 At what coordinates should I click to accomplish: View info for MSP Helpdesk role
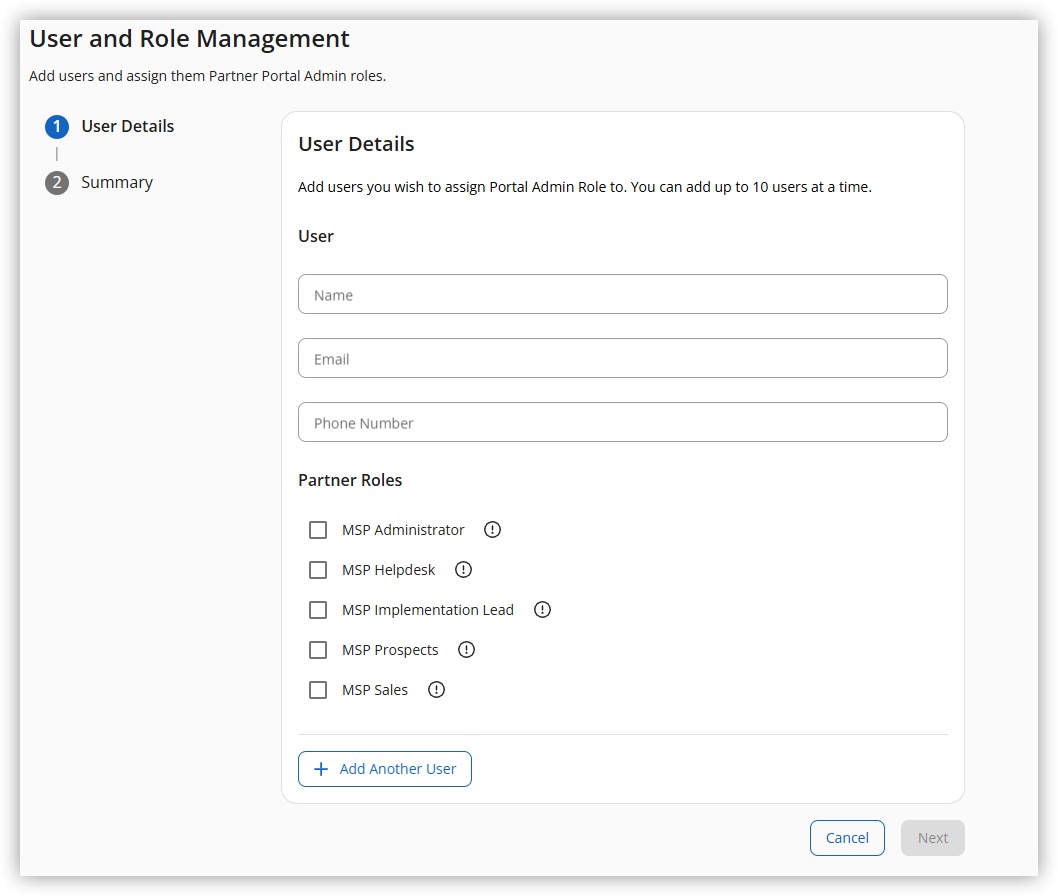coord(462,569)
